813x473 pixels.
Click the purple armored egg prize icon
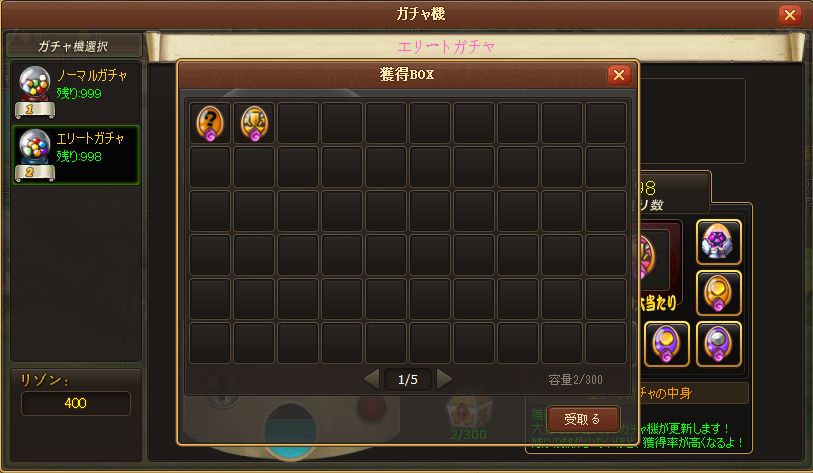[718, 242]
